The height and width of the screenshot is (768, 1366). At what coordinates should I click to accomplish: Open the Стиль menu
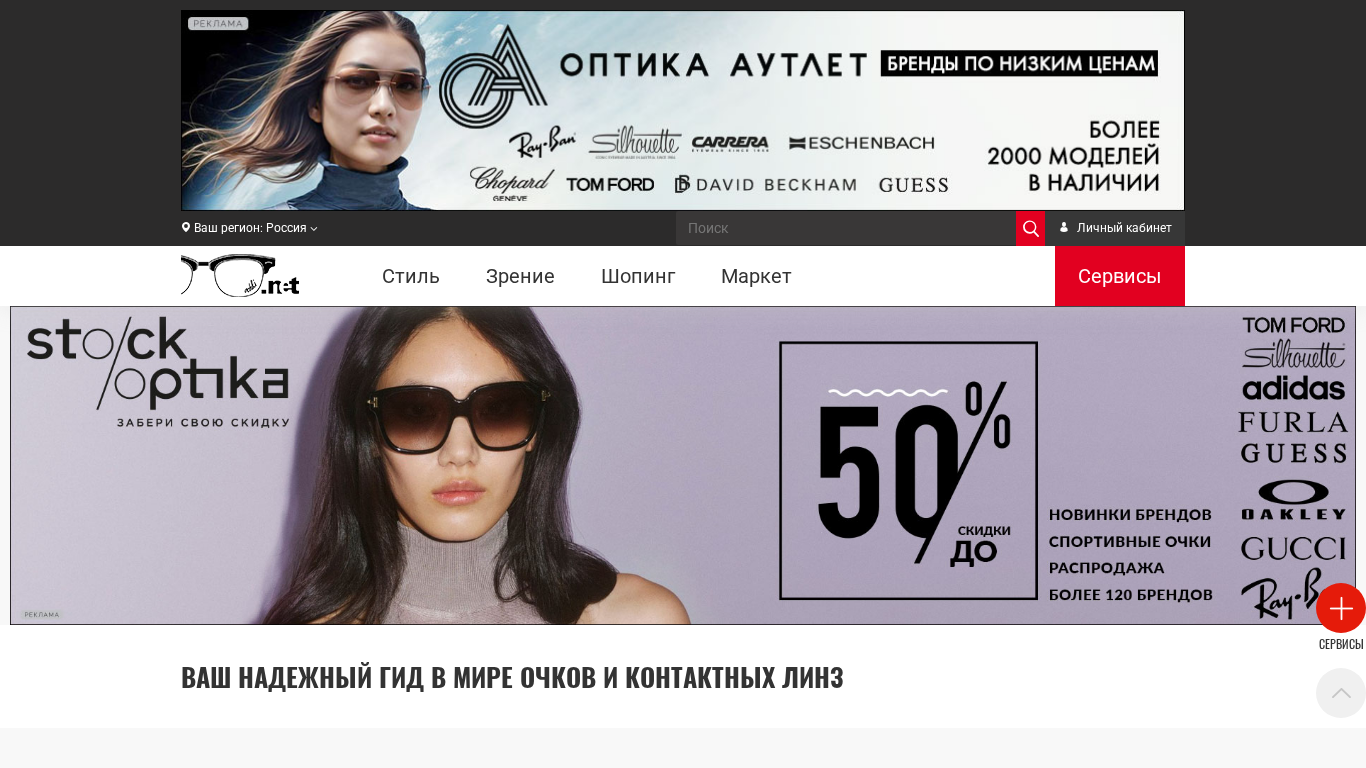411,276
